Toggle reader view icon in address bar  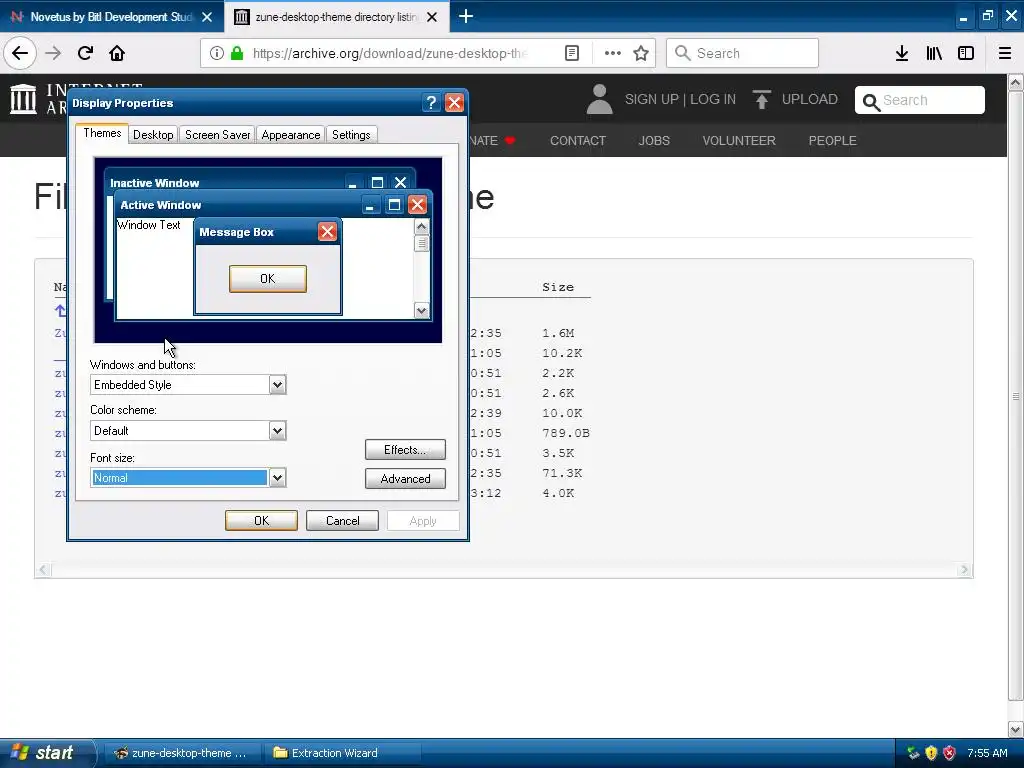571,53
